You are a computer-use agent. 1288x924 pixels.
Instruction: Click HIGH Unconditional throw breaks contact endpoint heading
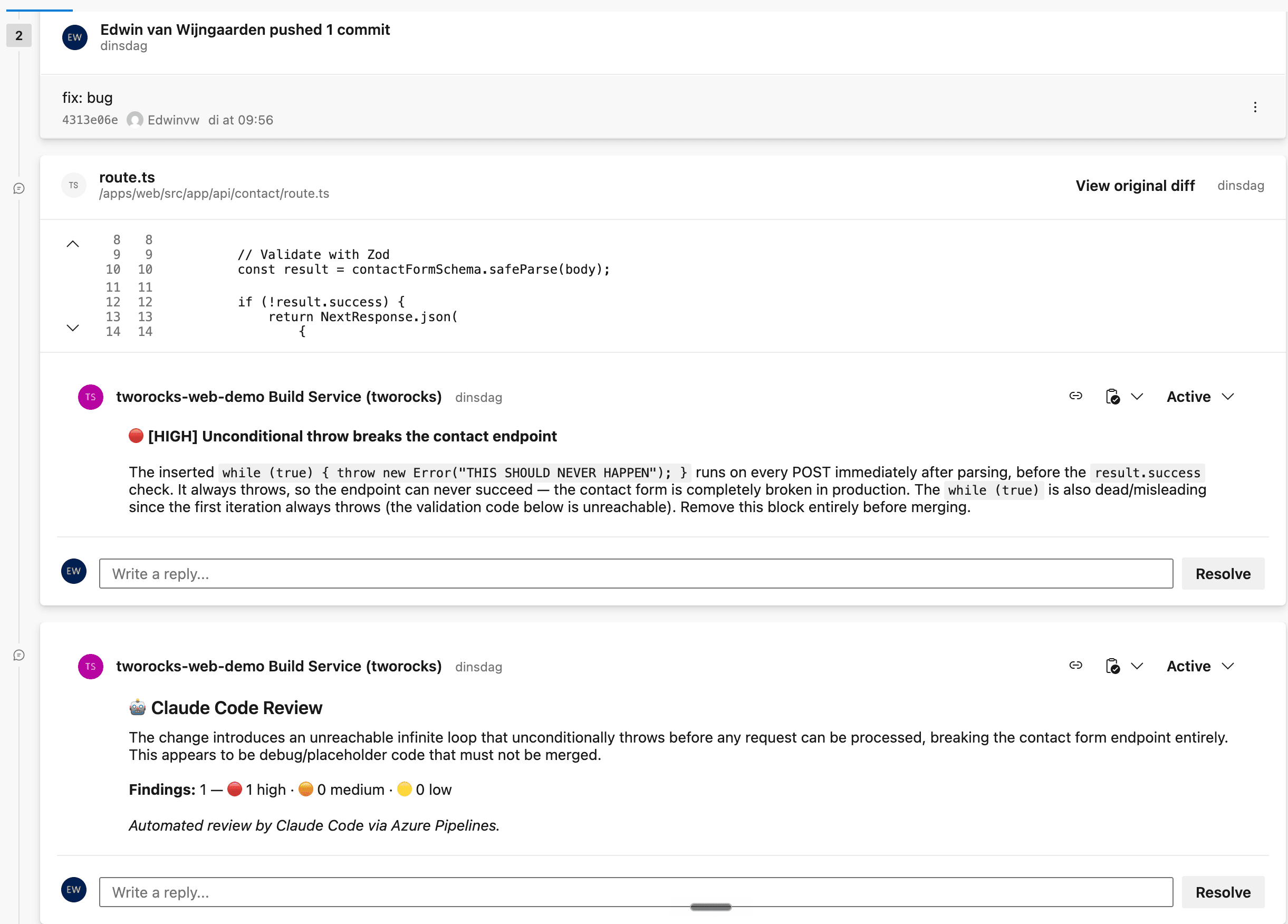click(343, 436)
